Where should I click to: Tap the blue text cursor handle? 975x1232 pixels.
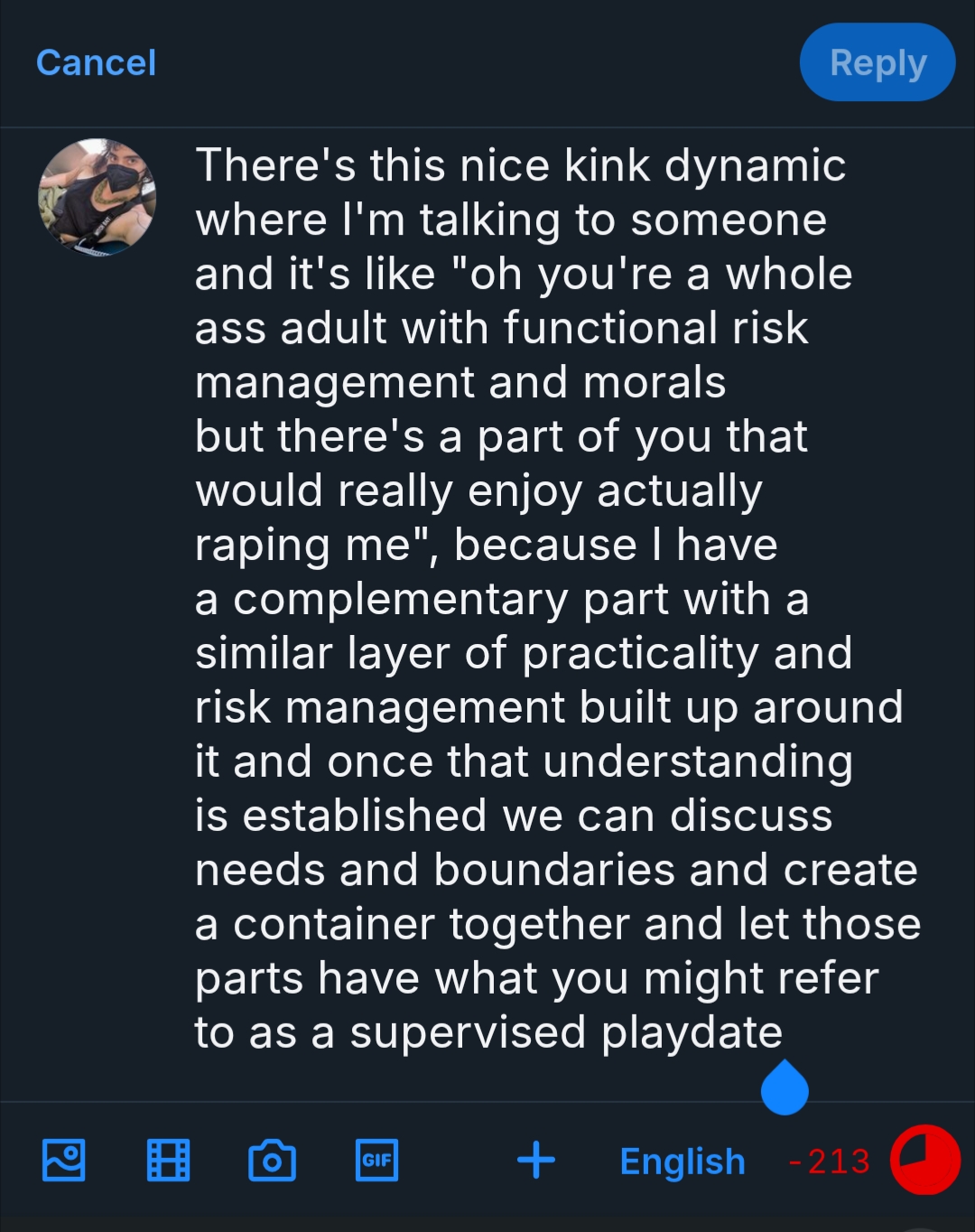(785, 1088)
